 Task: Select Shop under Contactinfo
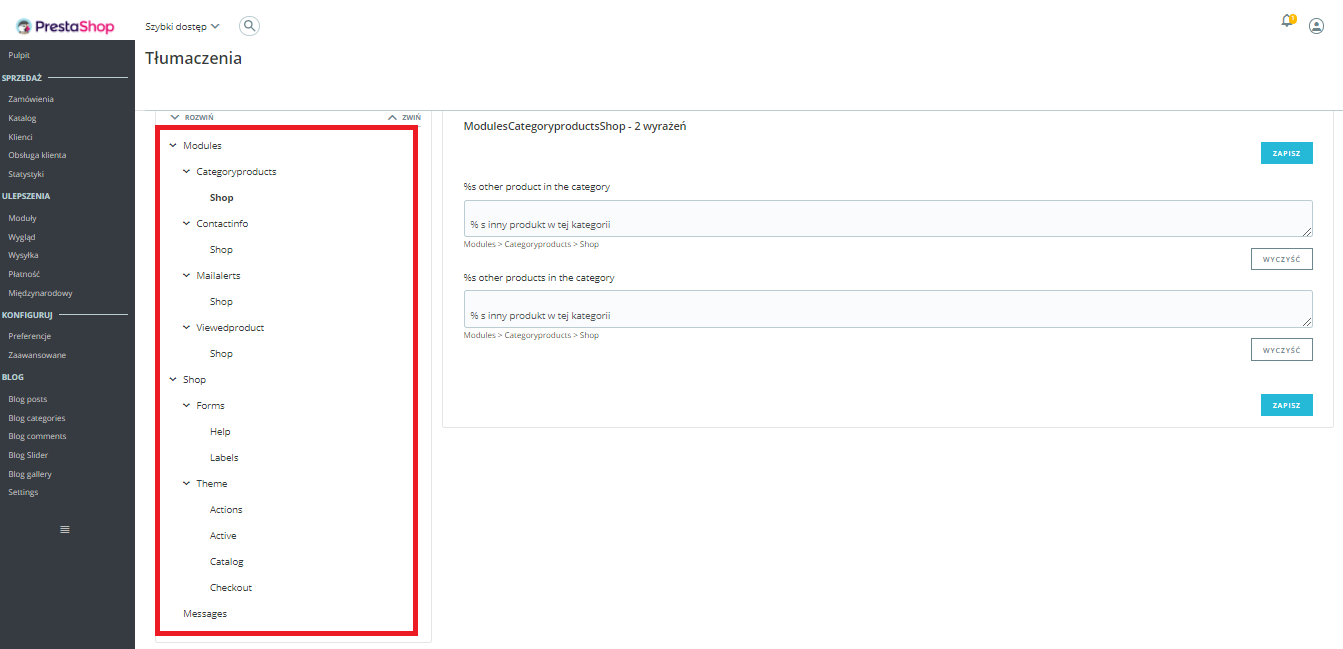coord(221,250)
